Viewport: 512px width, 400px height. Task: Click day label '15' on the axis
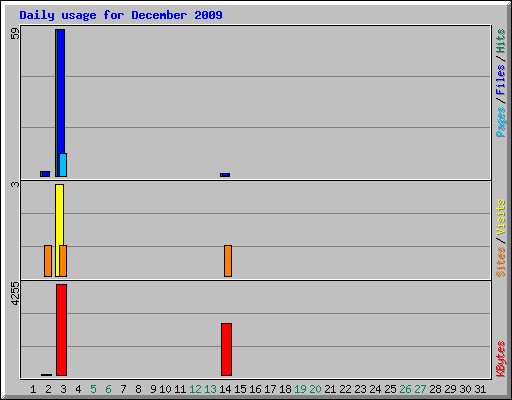coord(240,389)
